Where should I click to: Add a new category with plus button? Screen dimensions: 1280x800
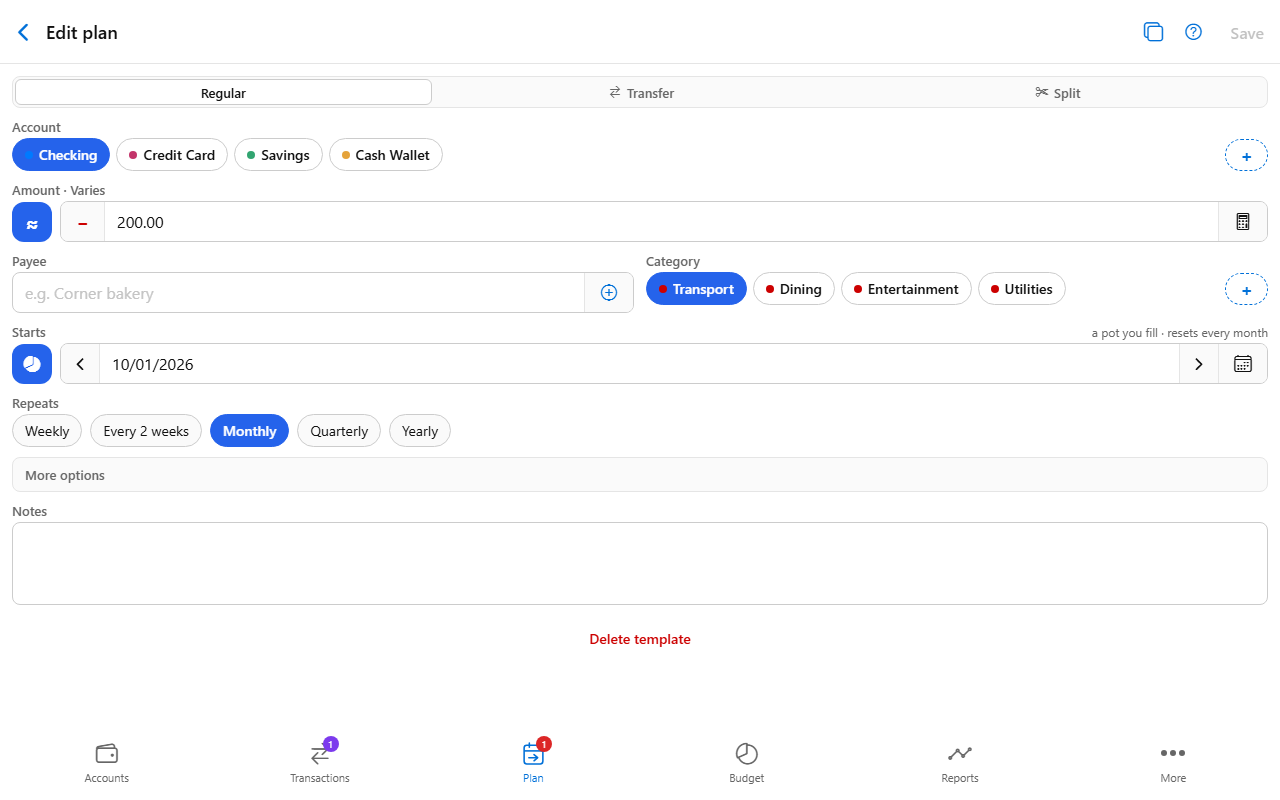point(1246,290)
